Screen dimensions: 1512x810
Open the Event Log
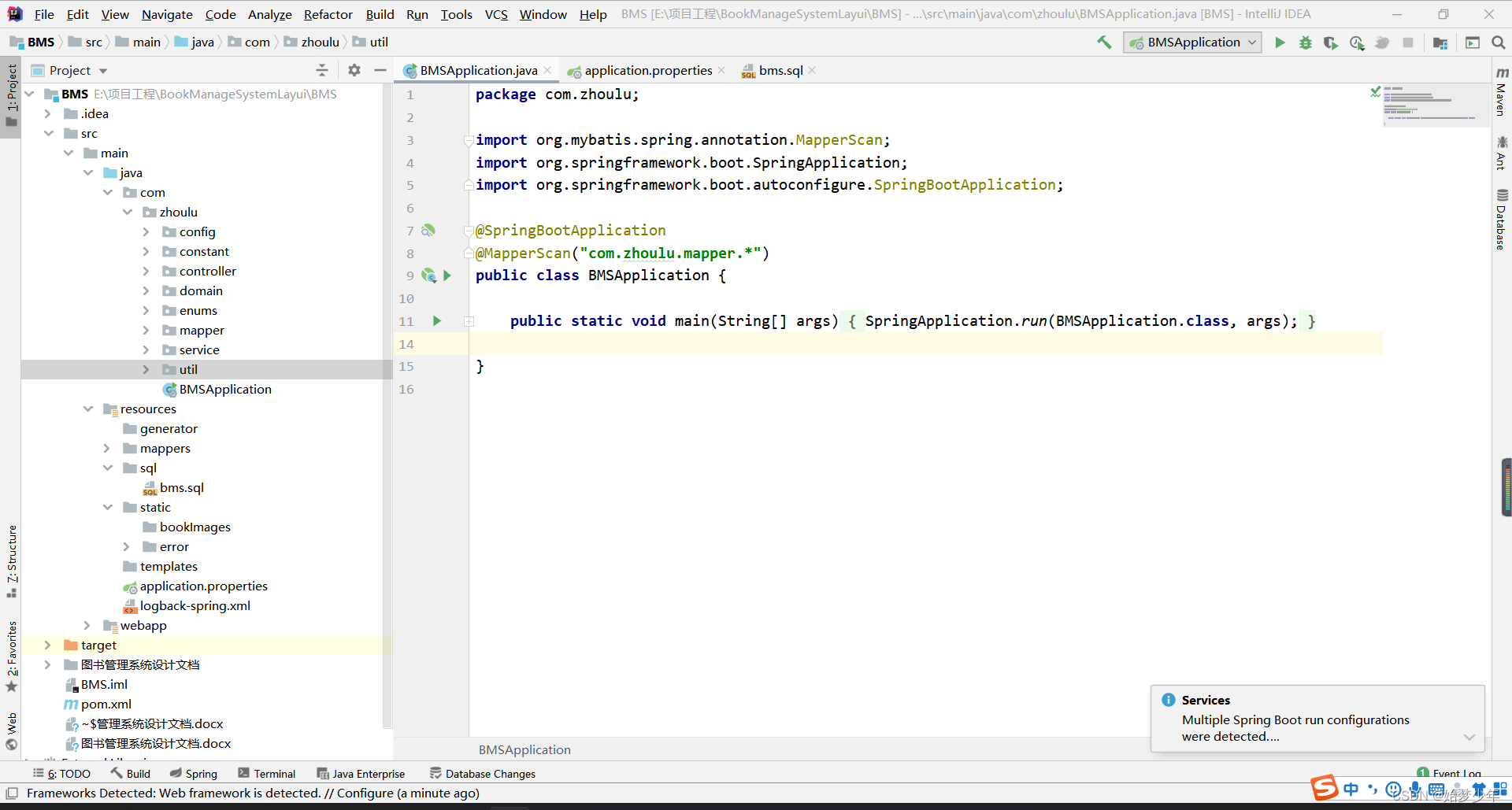1449,774
